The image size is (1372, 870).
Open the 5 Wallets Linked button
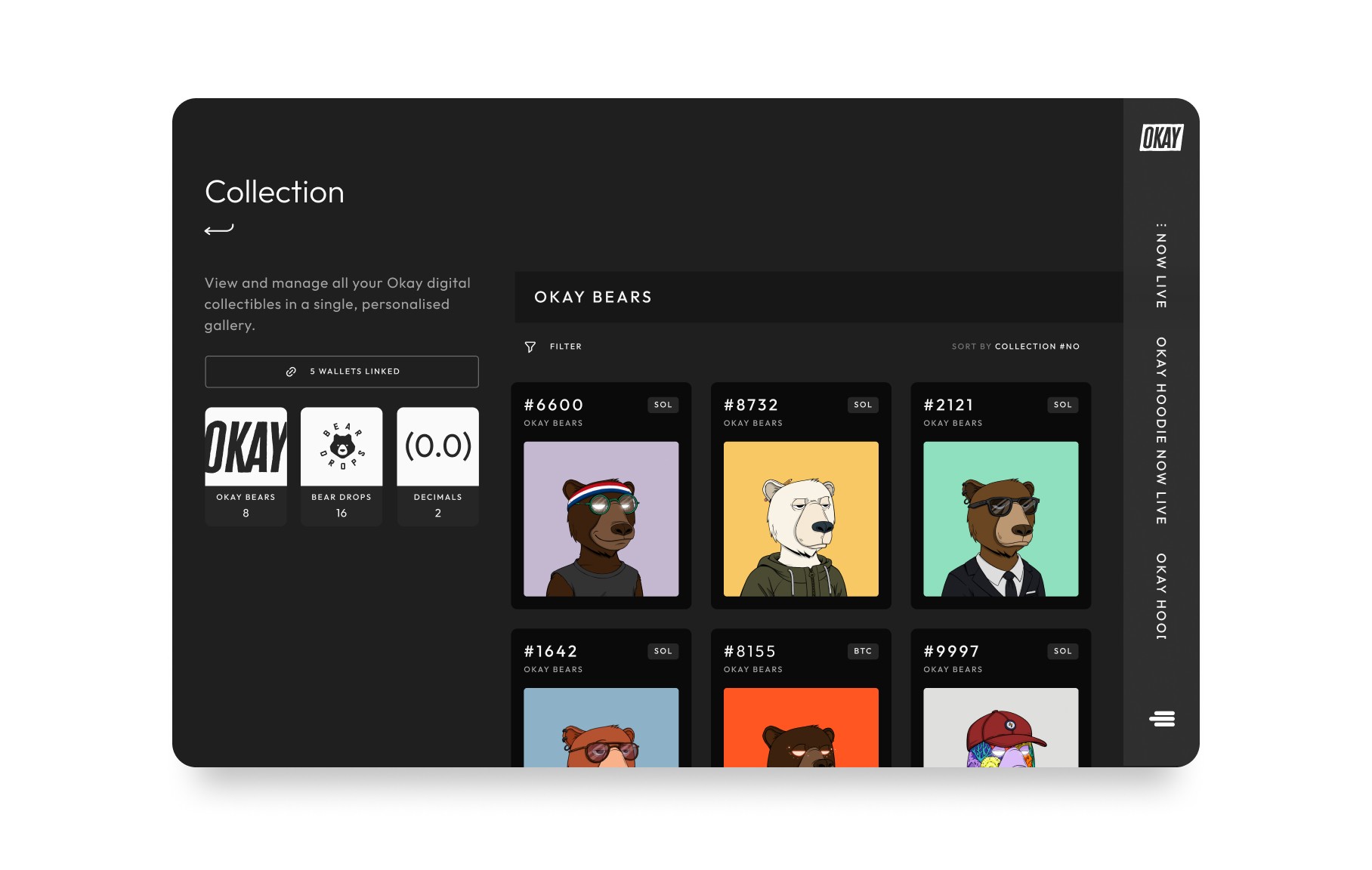(341, 372)
